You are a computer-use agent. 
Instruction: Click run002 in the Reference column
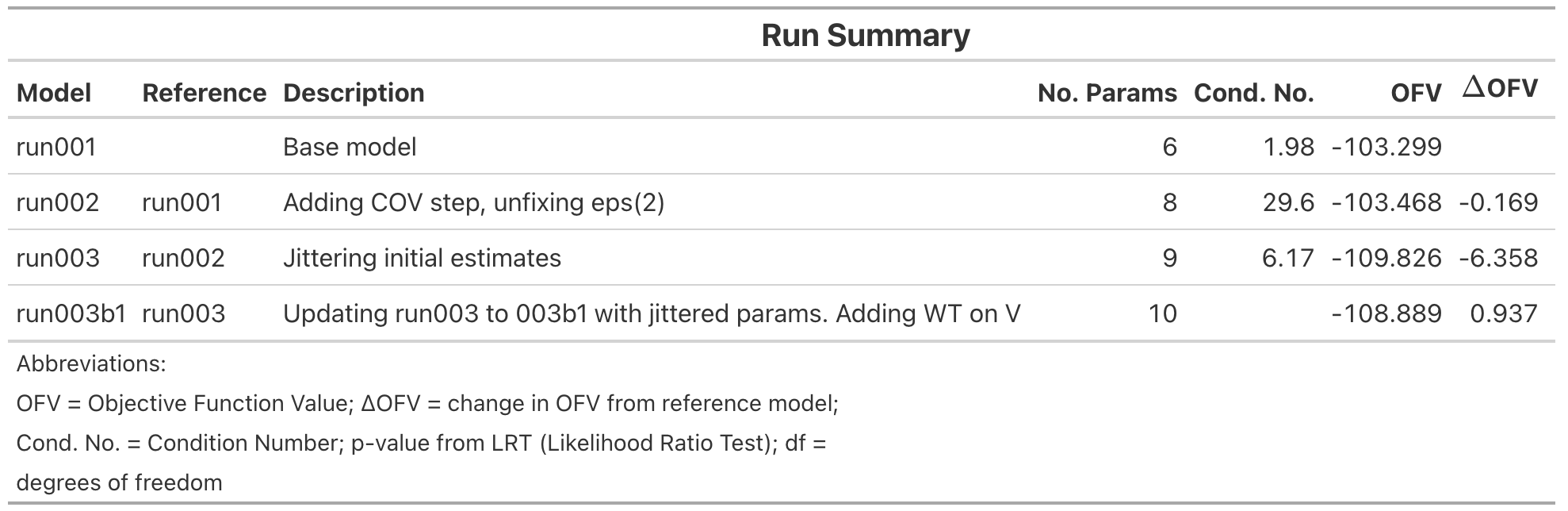click(183, 258)
